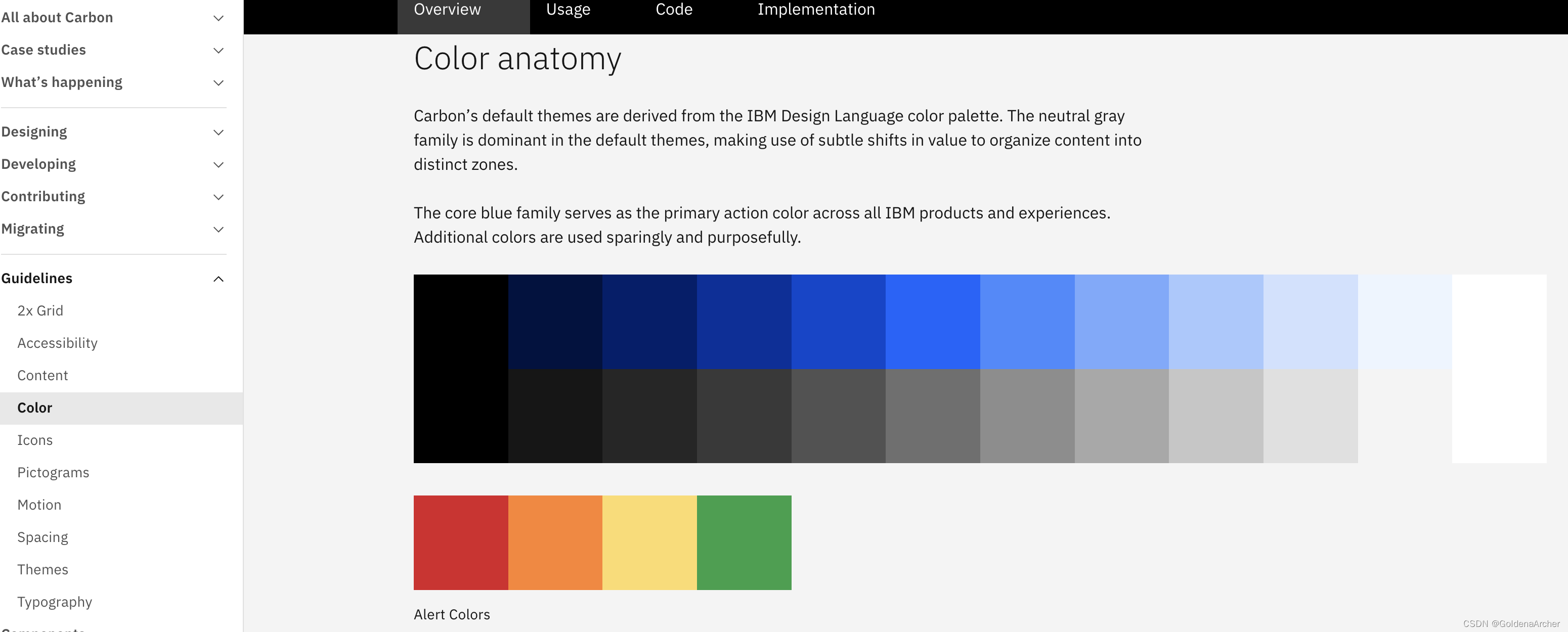Expand the Migrating section
Image resolution: width=1568 pixels, height=632 pixels.
113,229
